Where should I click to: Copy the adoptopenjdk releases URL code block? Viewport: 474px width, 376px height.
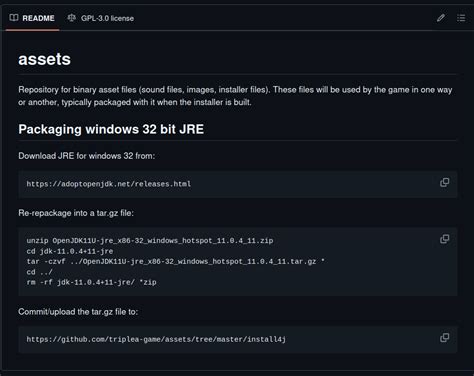coord(444,182)
